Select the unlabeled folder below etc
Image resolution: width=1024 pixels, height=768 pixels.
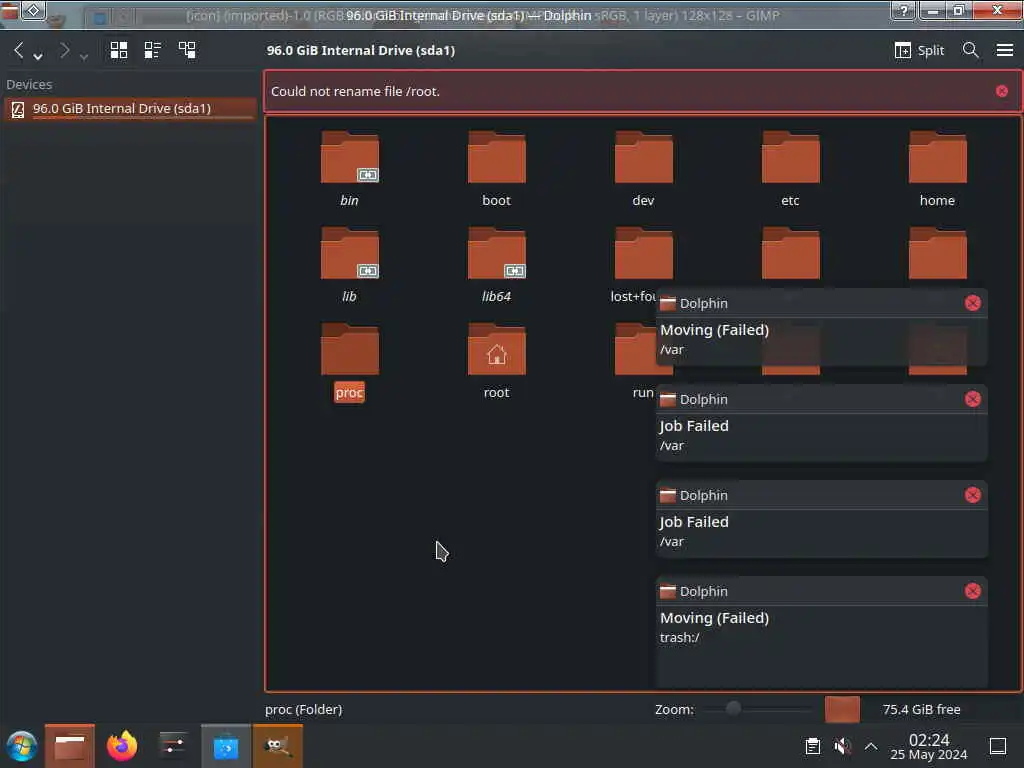[790, 253]
